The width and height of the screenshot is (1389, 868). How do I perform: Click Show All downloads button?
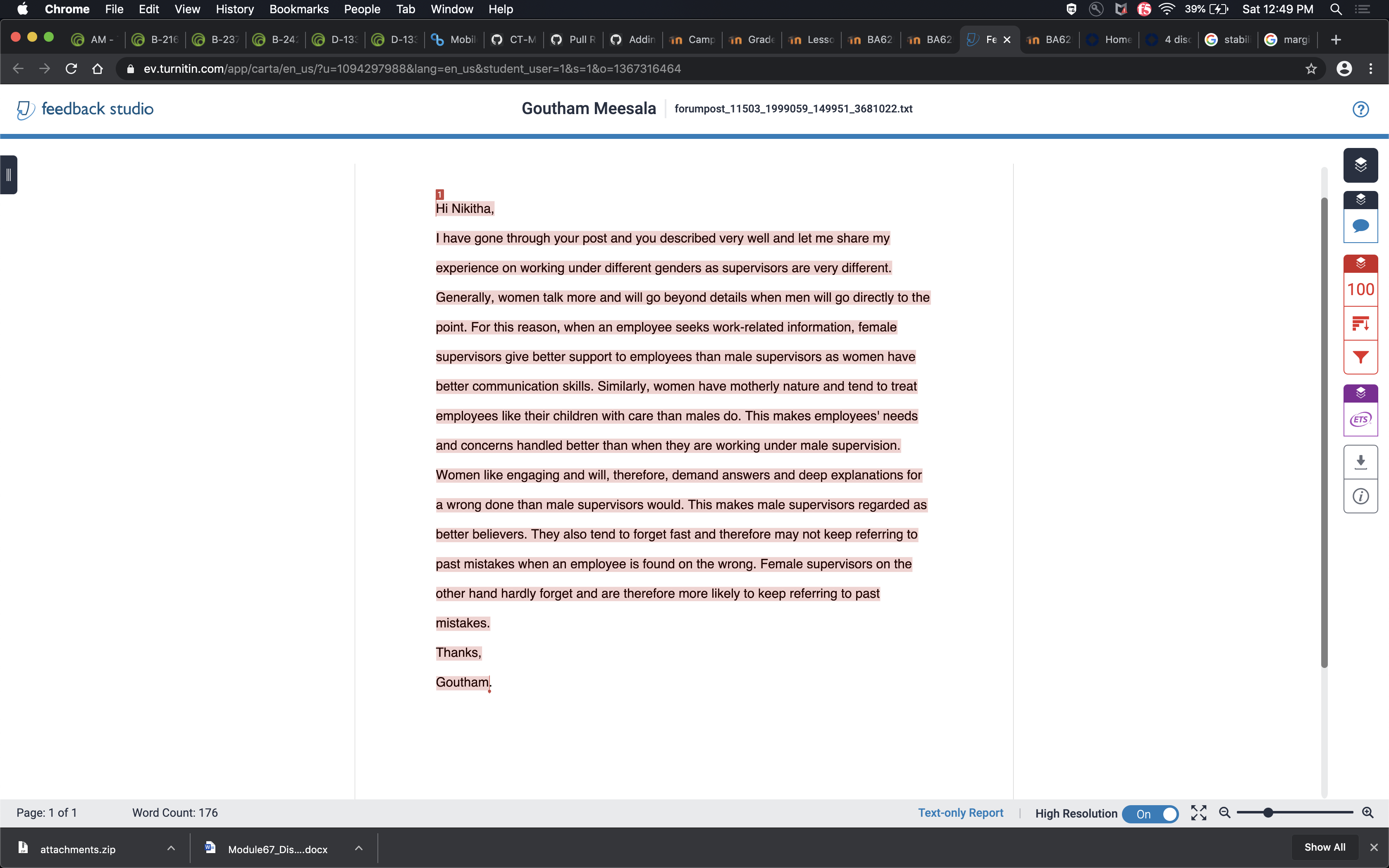click(1324, 847)
